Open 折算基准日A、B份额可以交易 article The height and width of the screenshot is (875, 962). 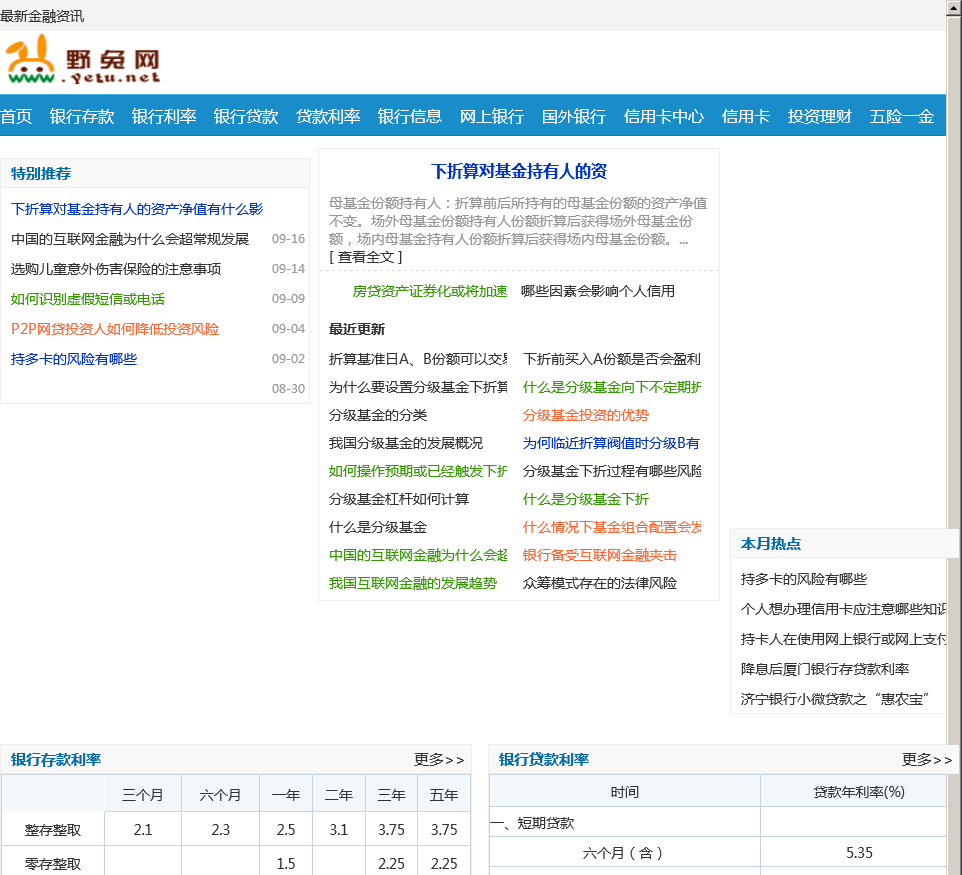pyautogui.click(x=418, y=359)
